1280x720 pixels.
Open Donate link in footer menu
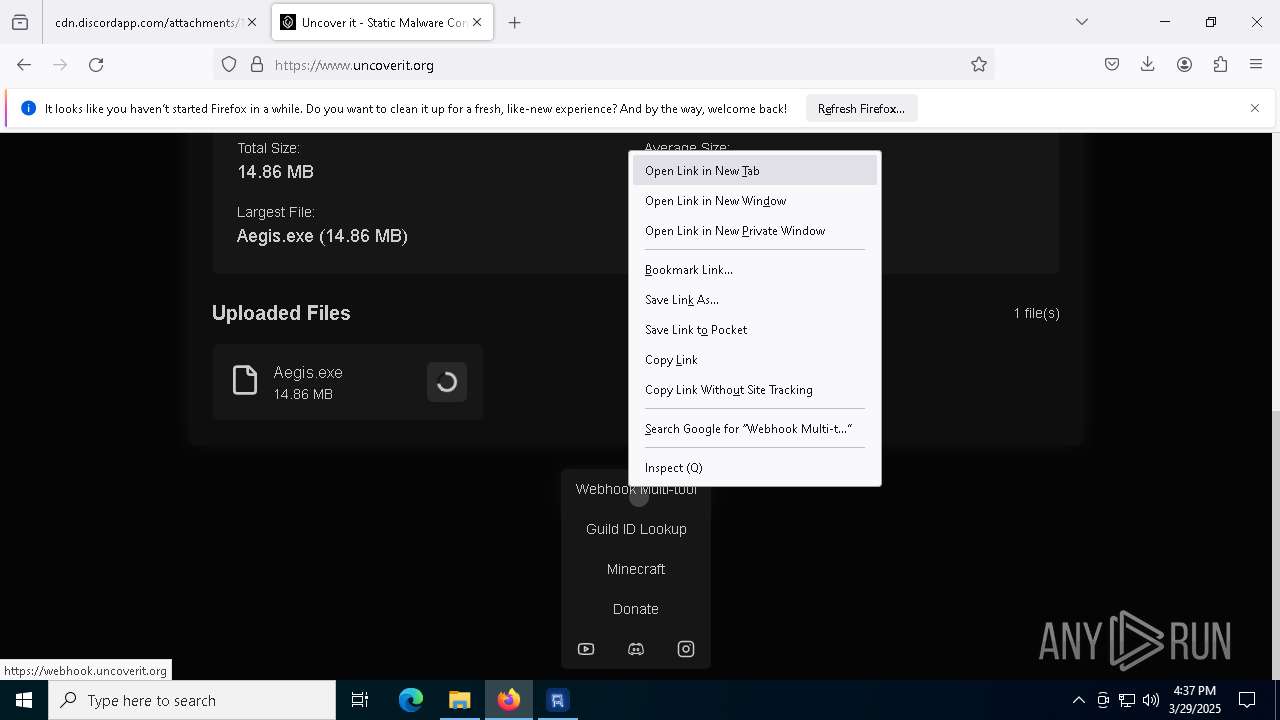point(636,609)
